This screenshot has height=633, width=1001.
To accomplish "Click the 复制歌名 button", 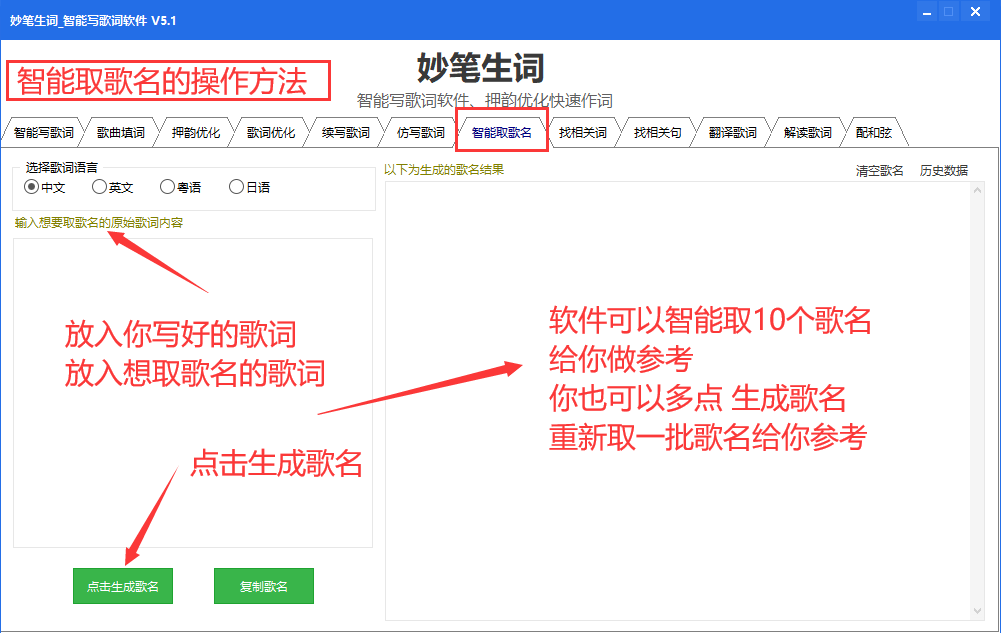I will coord(264,586).
